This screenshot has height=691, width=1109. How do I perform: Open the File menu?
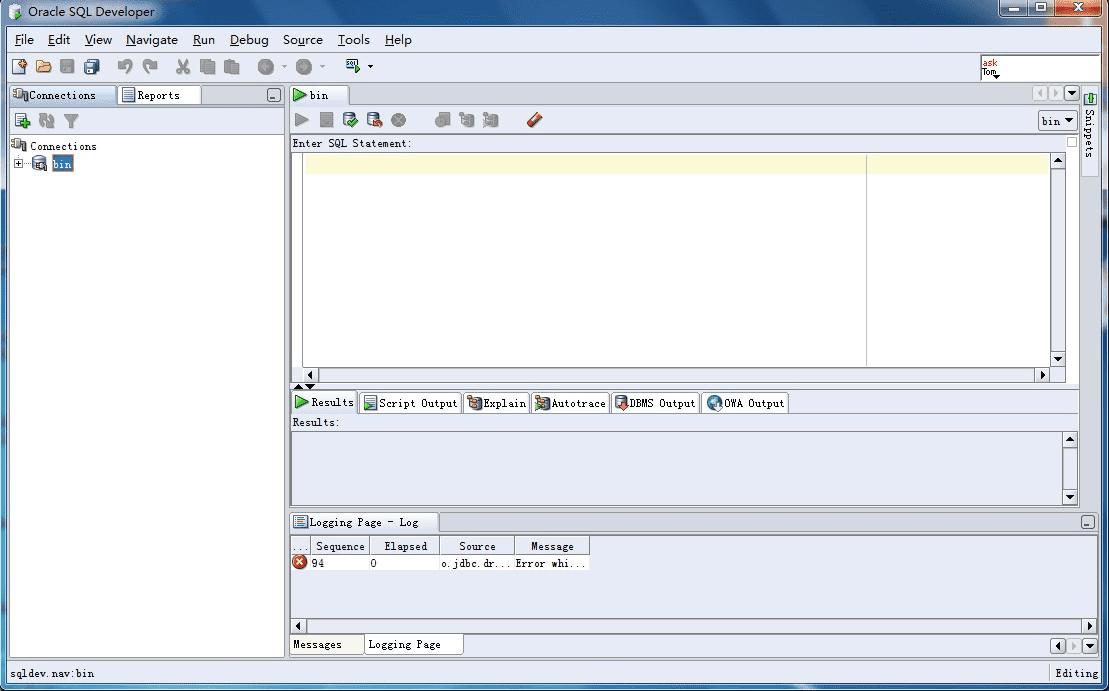[x=24, y=40]
